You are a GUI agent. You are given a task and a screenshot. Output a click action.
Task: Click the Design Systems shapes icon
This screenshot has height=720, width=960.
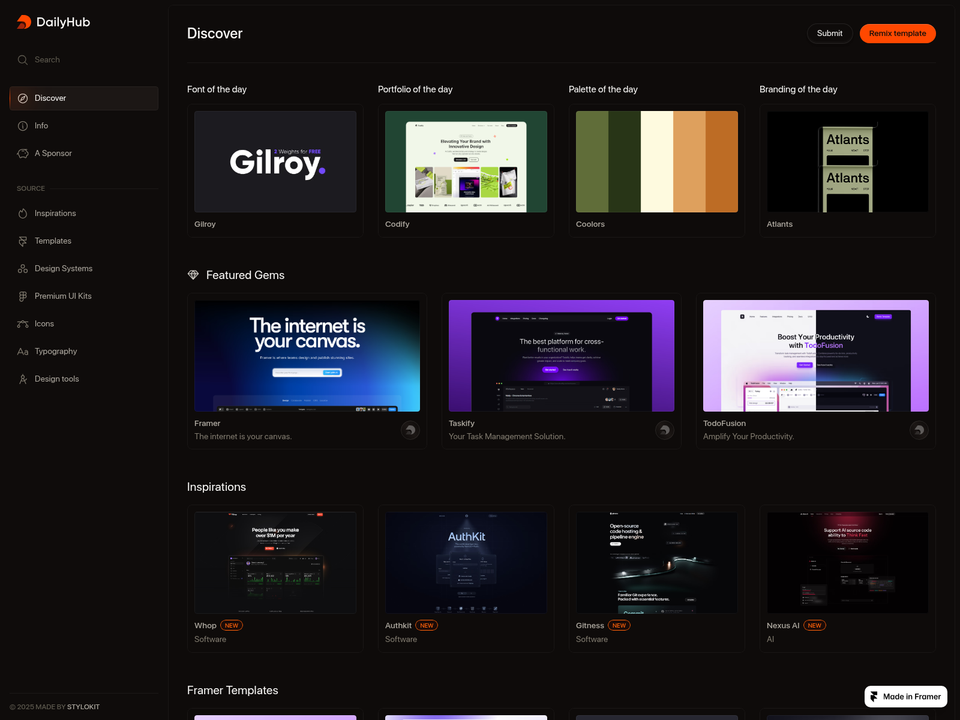tap(23, 268)
